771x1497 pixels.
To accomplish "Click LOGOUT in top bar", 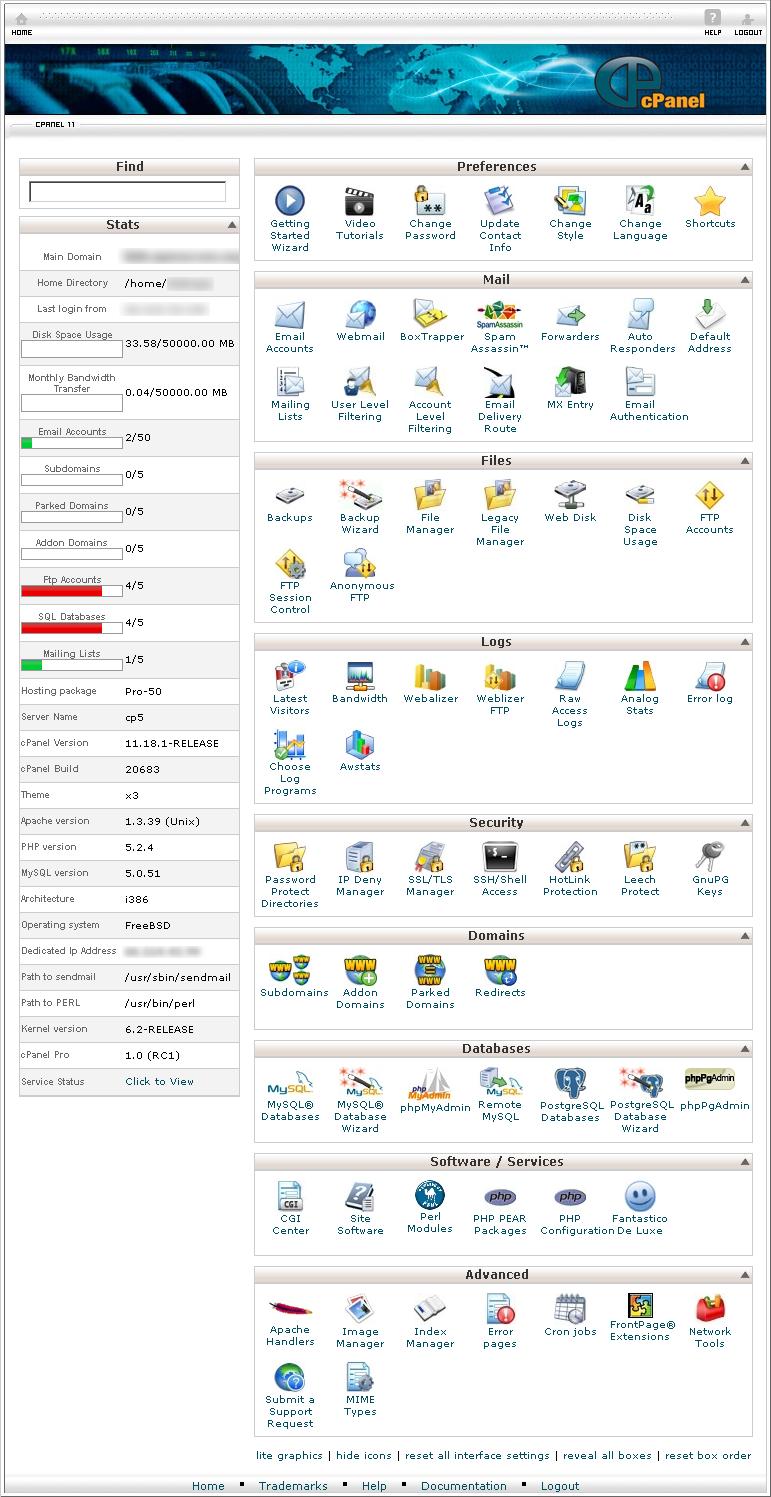I will pos(748,24).
